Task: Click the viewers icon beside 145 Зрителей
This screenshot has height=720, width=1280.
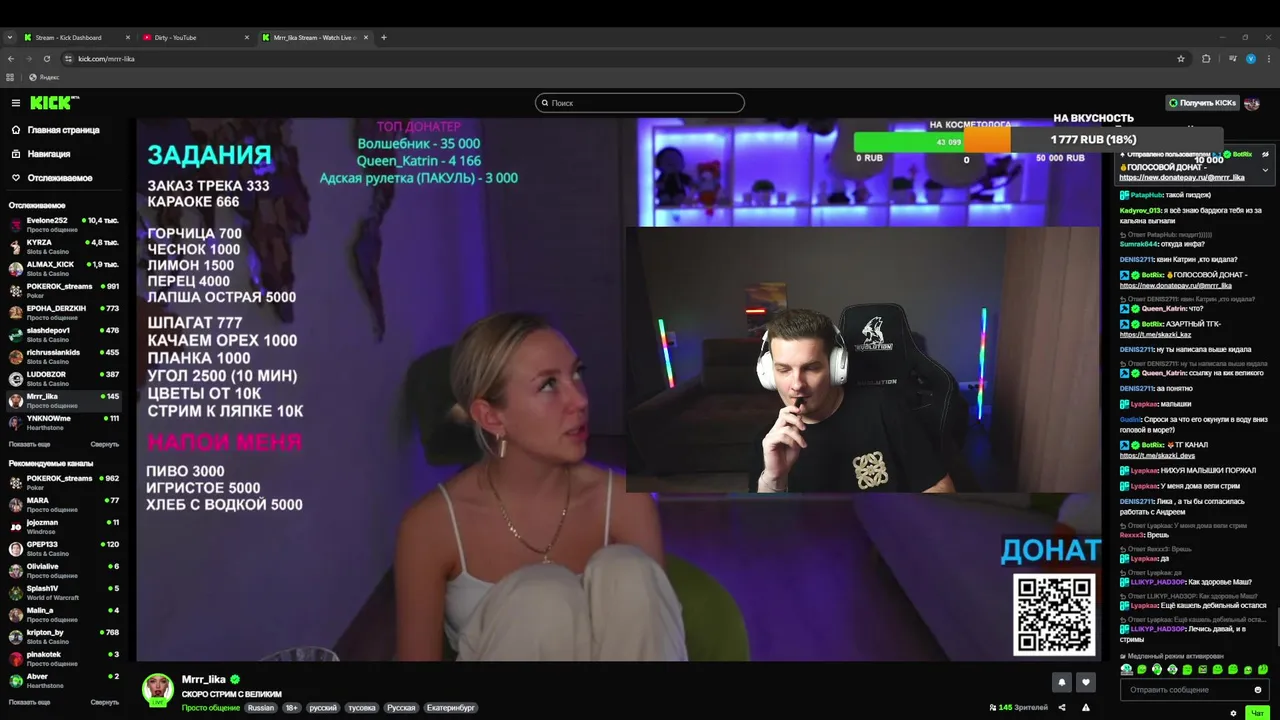Action: [993, 707]
